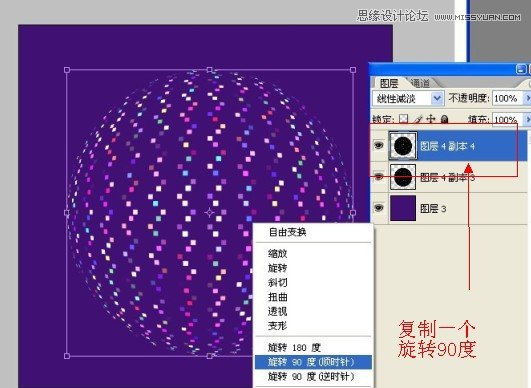Image resolution: width=531 pixels, height=388 pixels.
Task: Switch to the 图层 tab
Action: (389, 83)
